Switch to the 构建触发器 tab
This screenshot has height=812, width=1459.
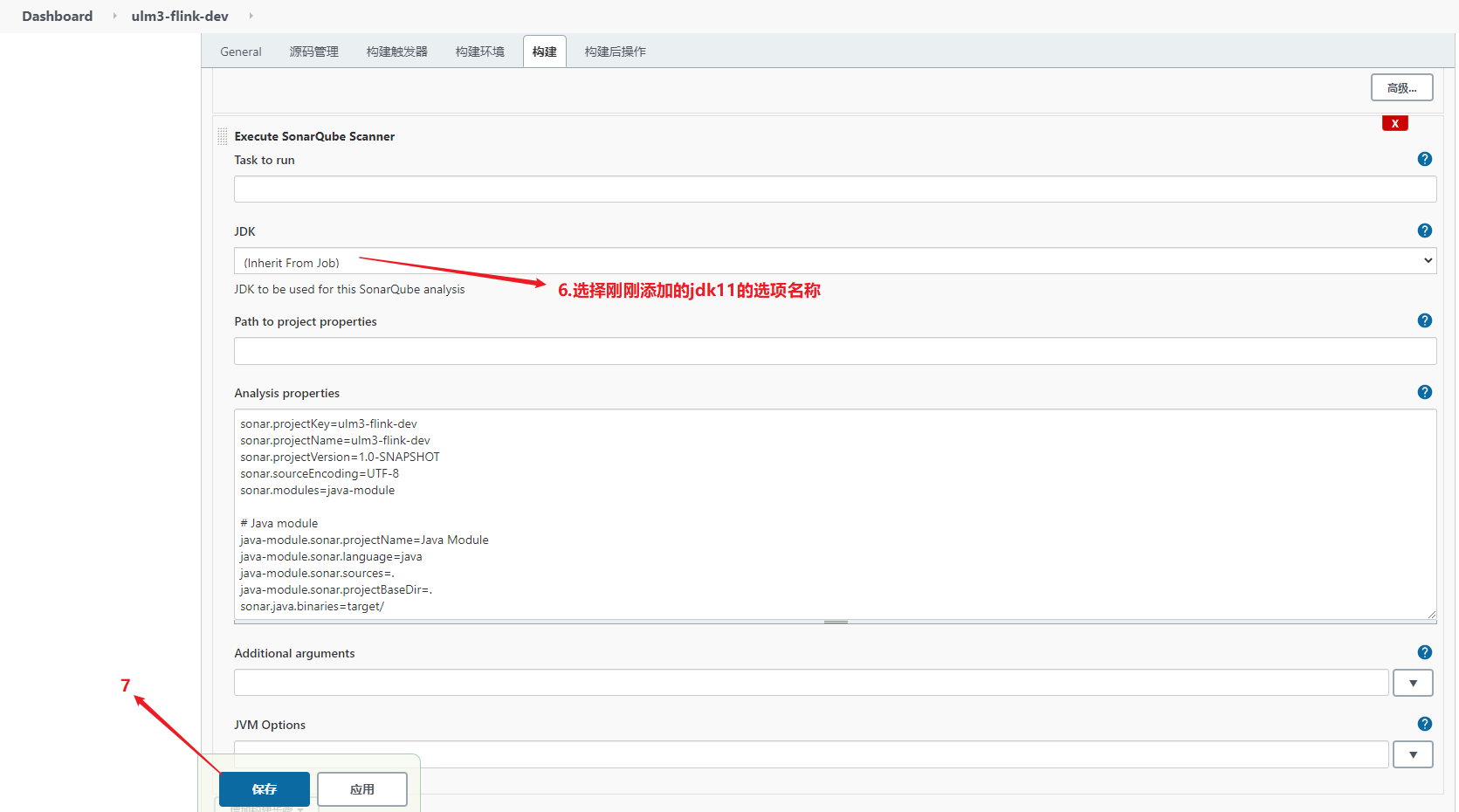coord(397,52)
